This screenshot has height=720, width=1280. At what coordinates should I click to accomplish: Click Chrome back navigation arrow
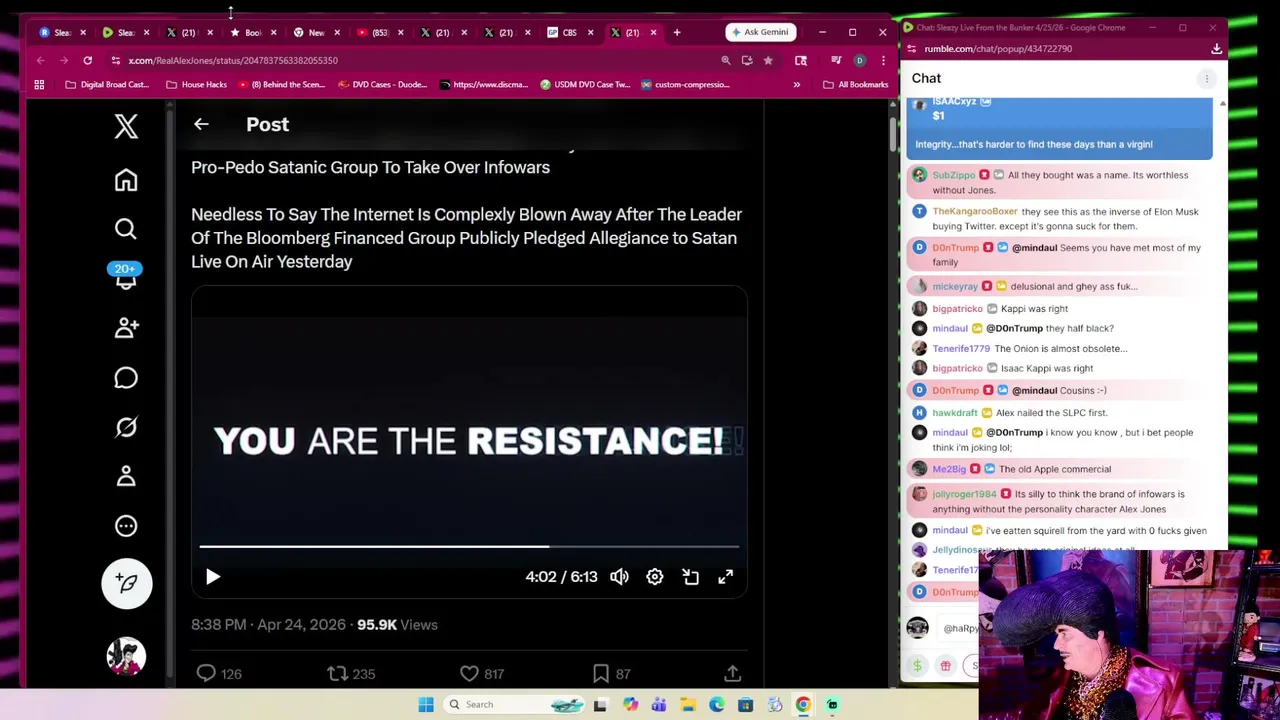[x=41, y=60]
